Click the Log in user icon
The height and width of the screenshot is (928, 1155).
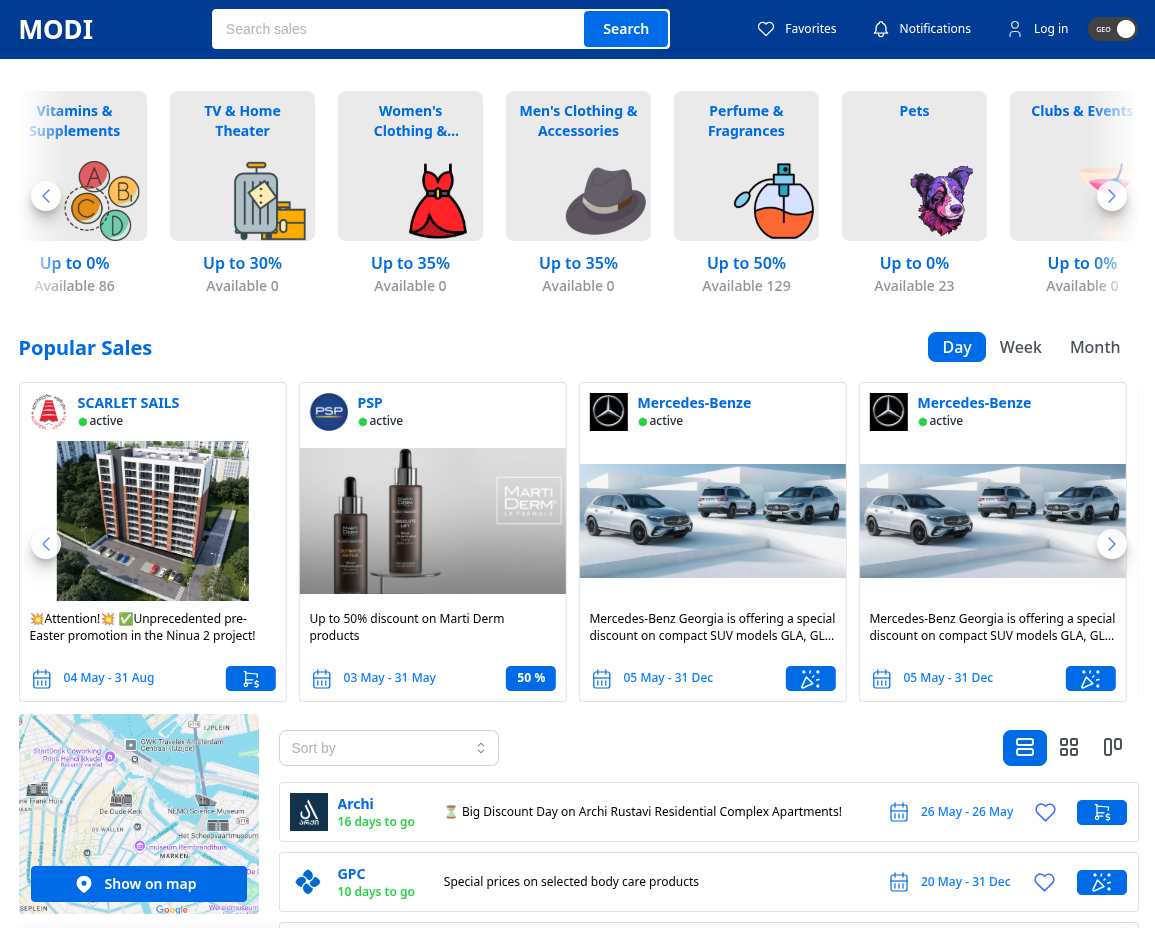click(1015, 29)
